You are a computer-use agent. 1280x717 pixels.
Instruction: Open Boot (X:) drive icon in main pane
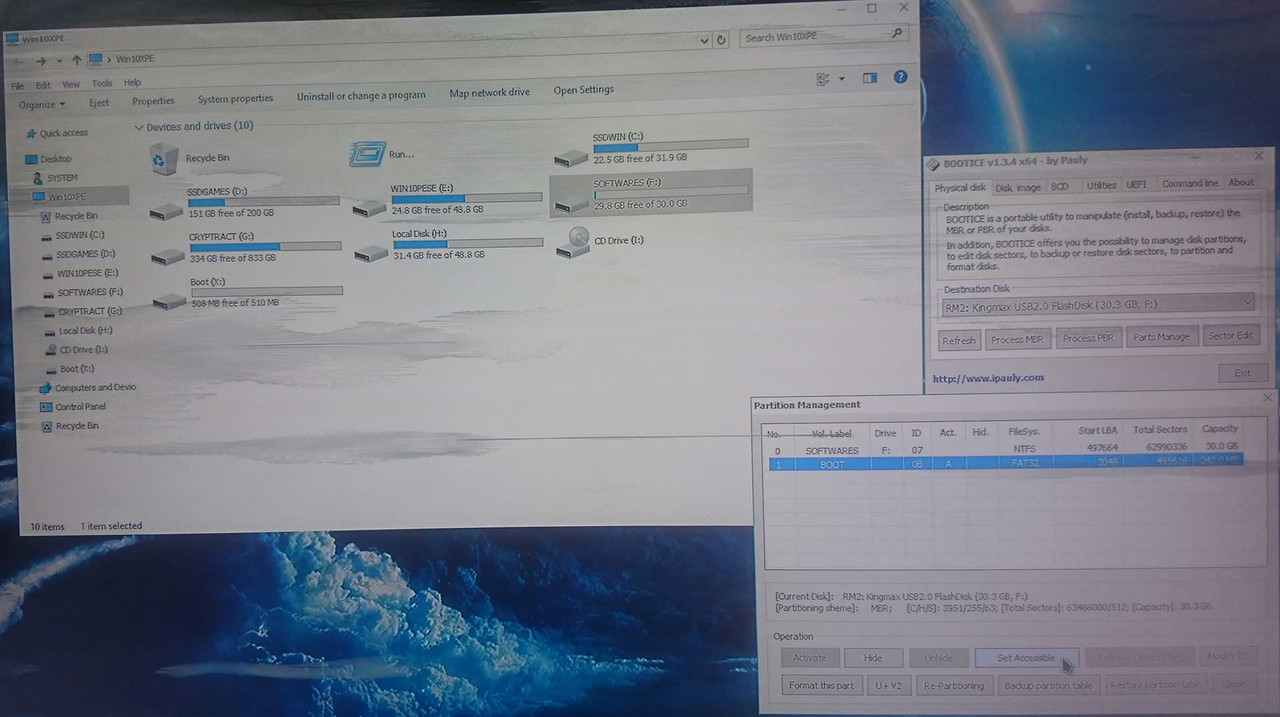coord(168,300)
